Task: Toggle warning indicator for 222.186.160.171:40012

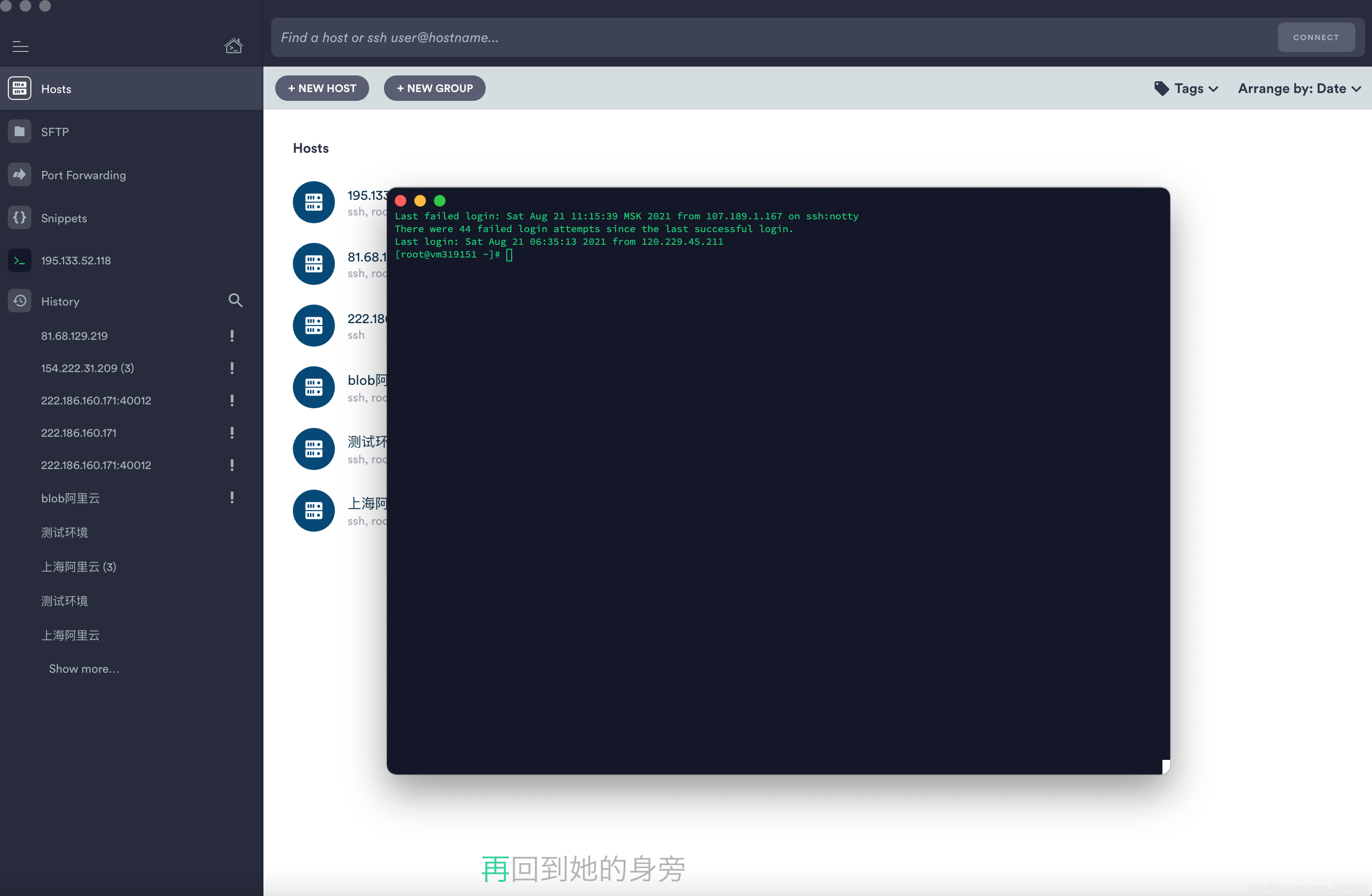Action: (x=232, y=399)
